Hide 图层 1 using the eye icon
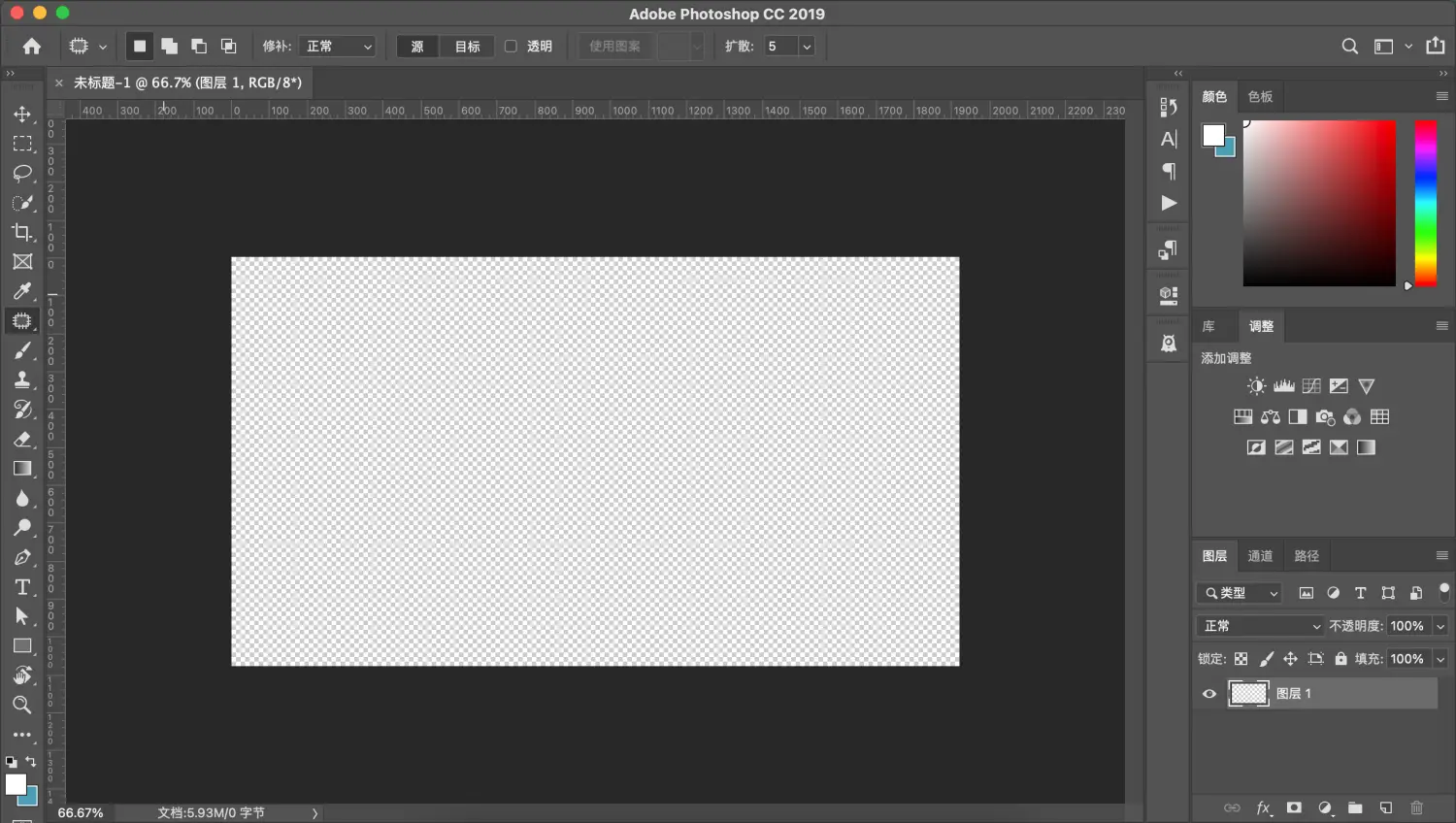 coord(1209,694)
